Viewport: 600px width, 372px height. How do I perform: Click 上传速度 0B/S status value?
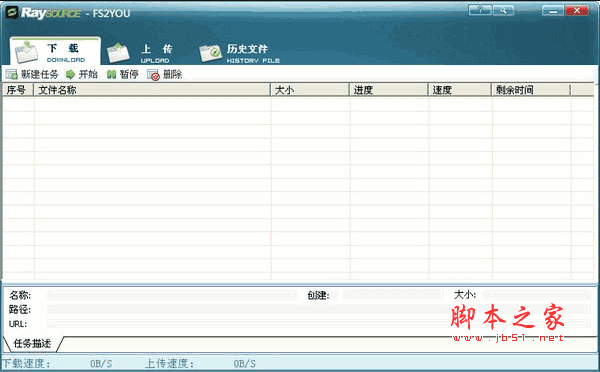point(245,363)
